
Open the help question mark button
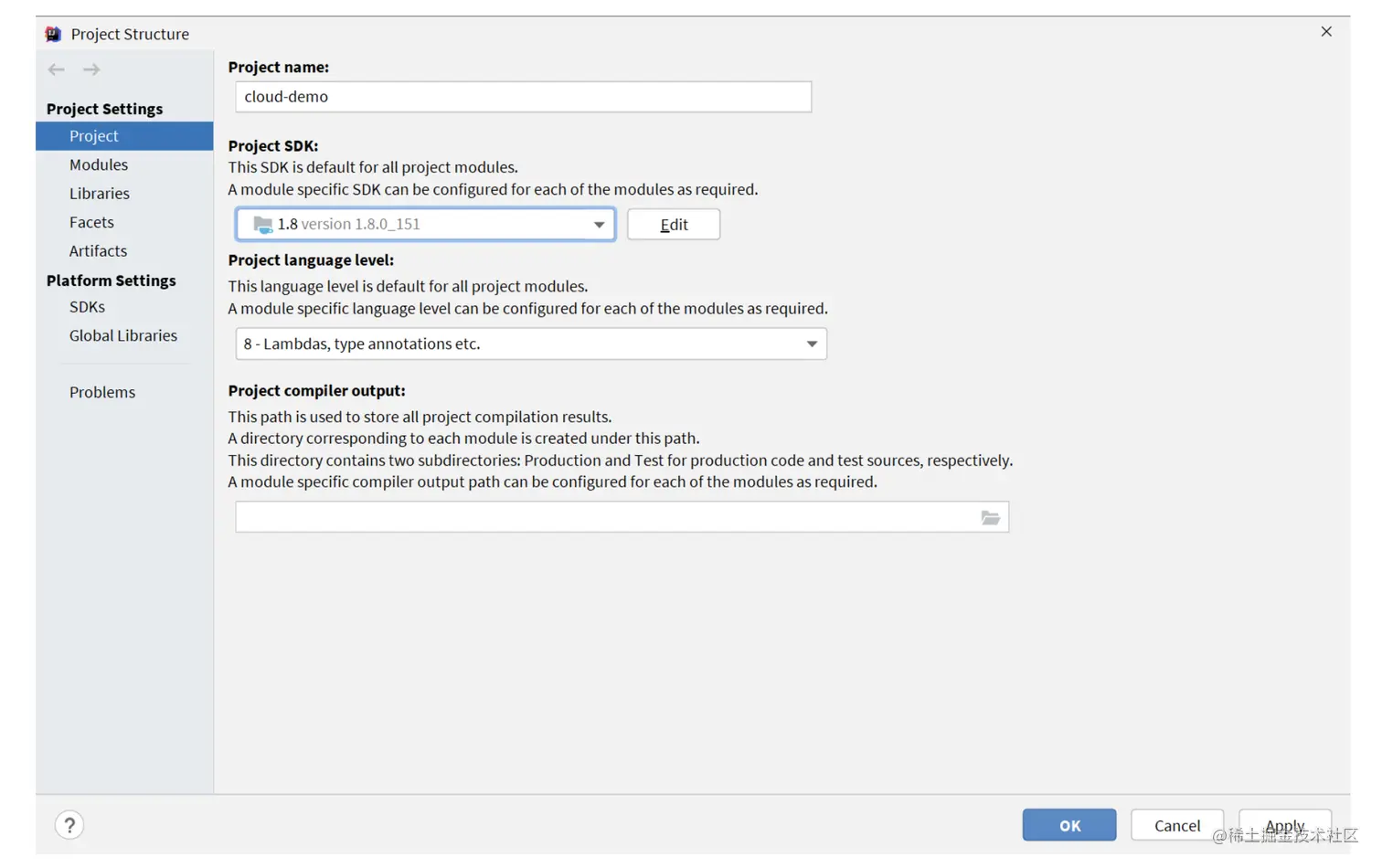(x=69, y=825)
